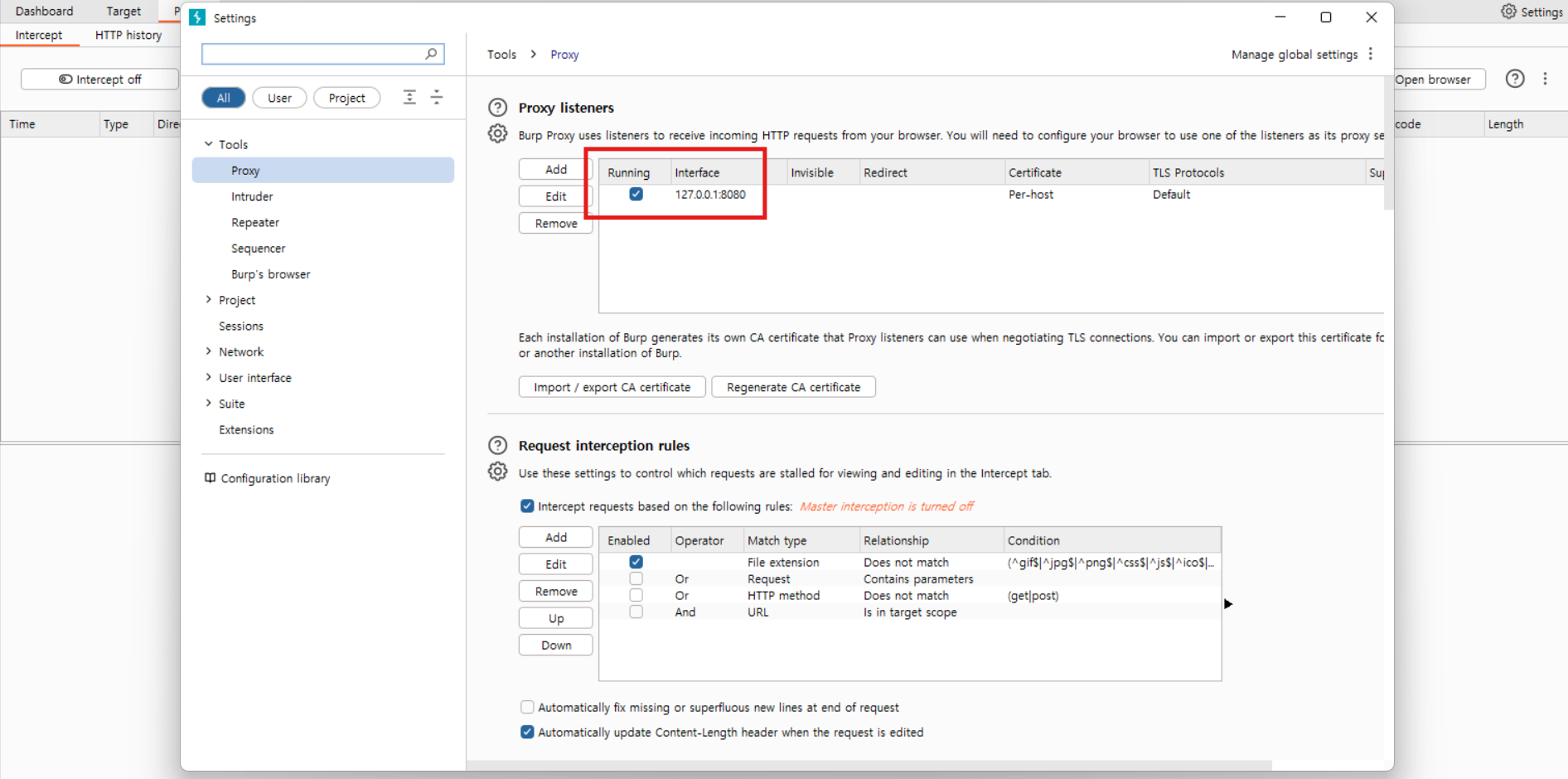Click the Condition column header in rules table
Screen dimensions: 1568x779
1111,540
